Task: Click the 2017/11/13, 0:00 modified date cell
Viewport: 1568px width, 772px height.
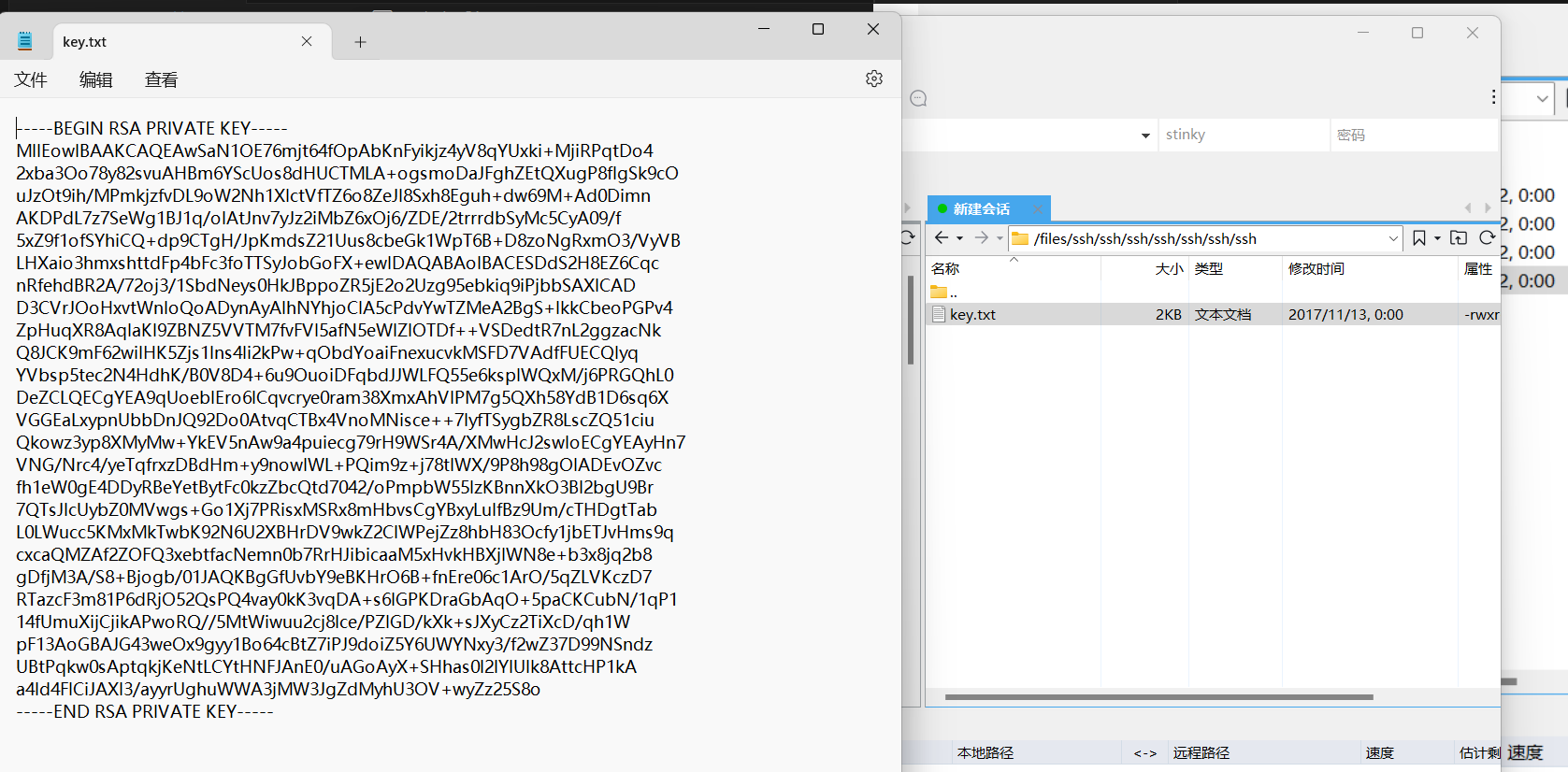Action: [1345, 315]
